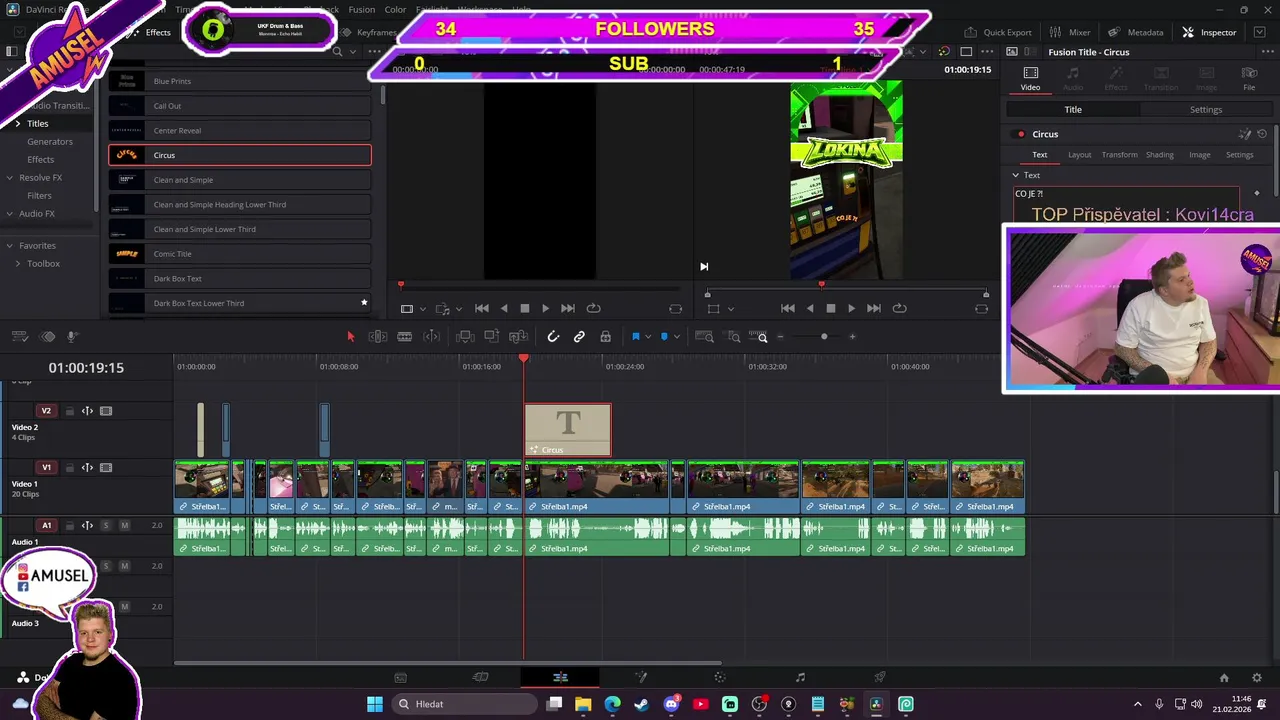Click the Replace Clip icon
Viewport: 1280px width, 720px height.
tap(518, 337)
